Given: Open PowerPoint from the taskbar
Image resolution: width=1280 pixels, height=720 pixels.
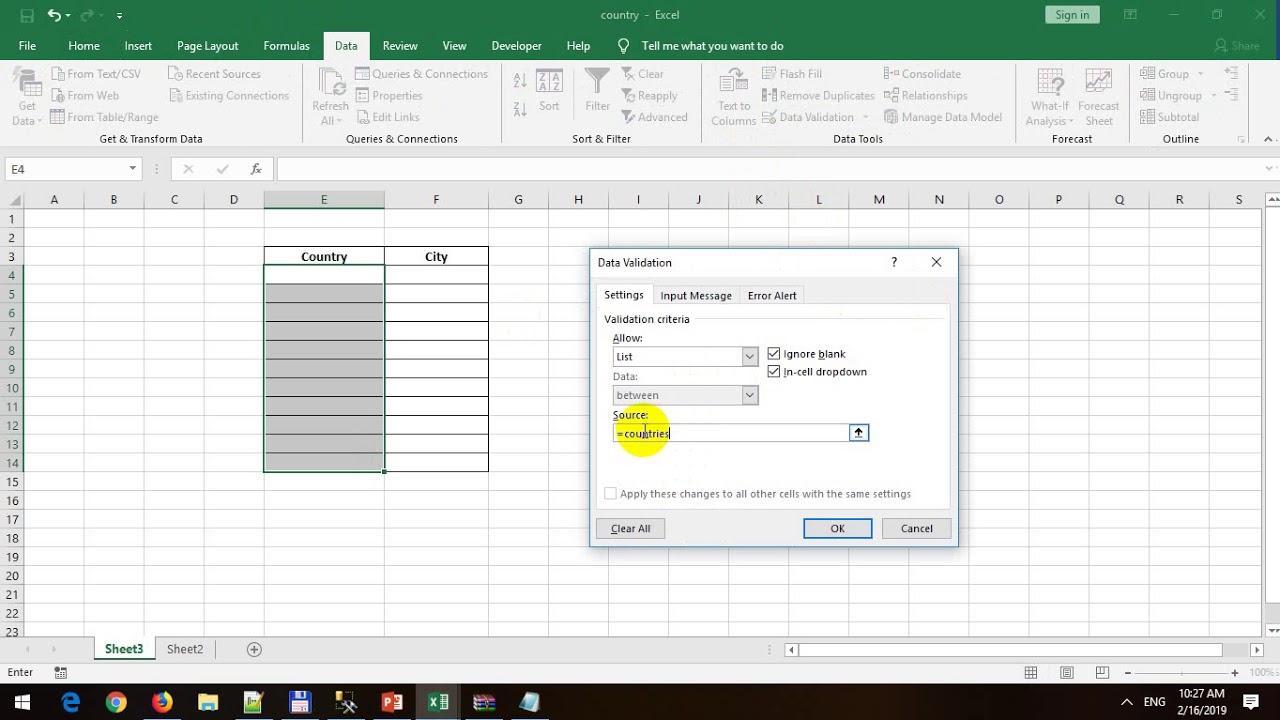Looking at the screenshot, I should point(392,702).
